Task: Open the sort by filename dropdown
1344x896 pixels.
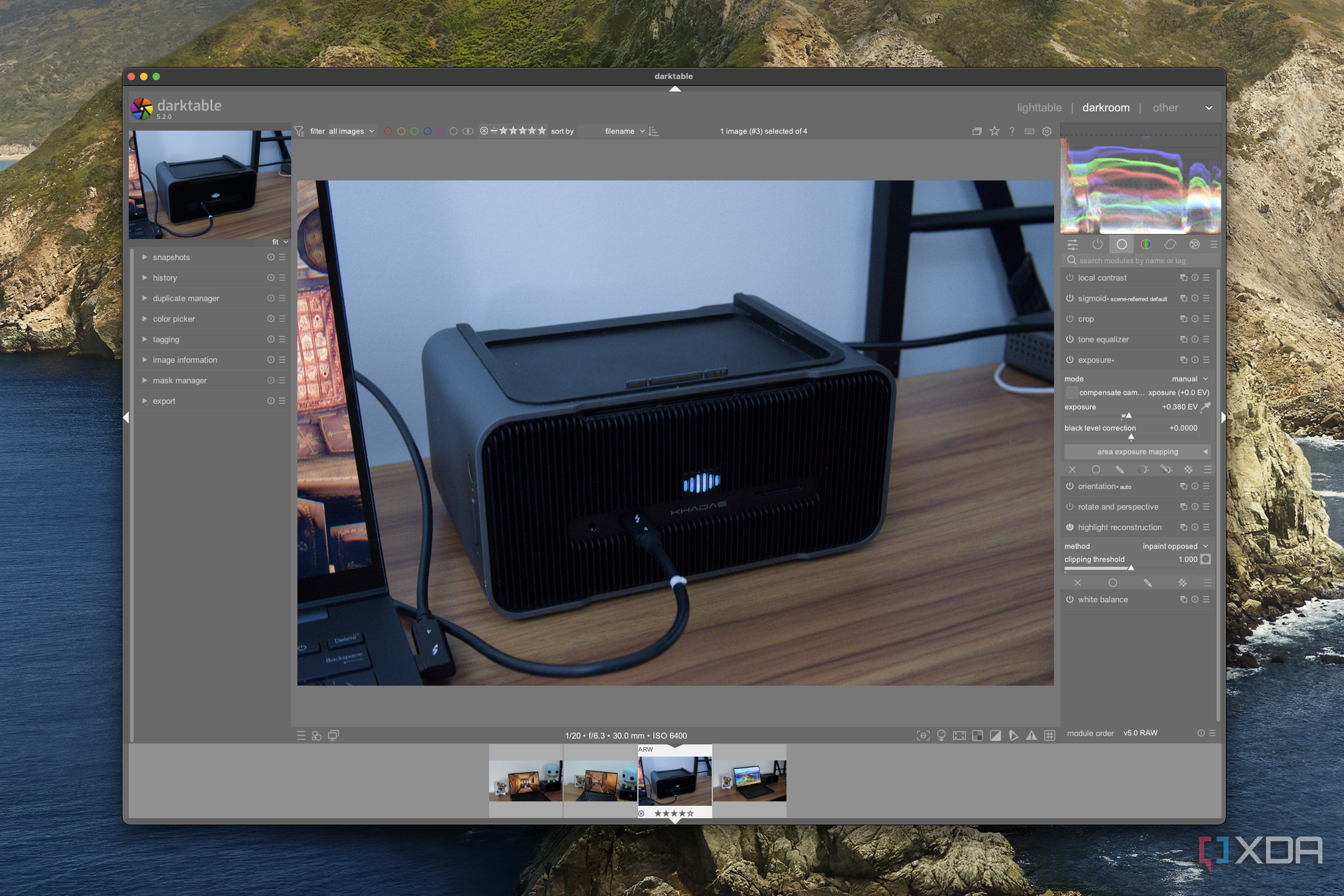Action: click(x=612, y=131)
